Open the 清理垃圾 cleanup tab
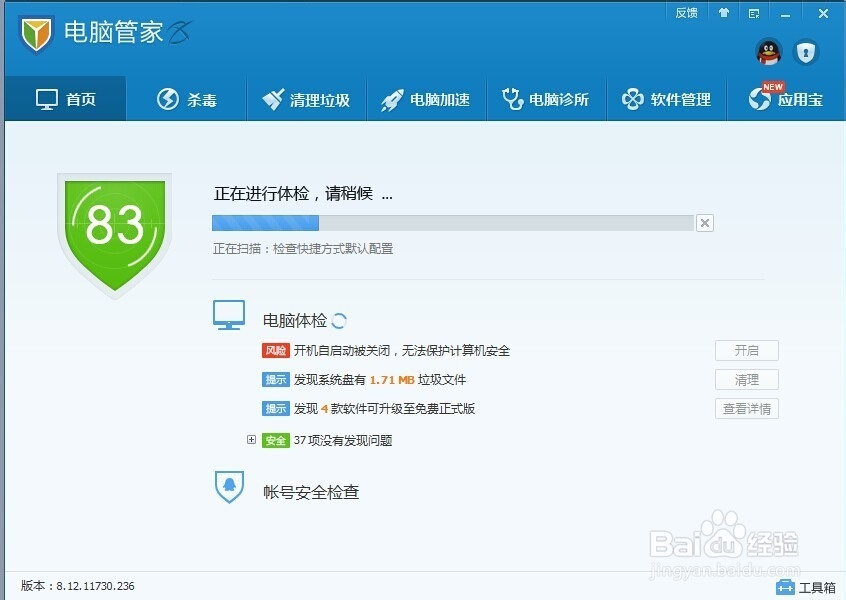The image size is (846, 600). point(306,99)
